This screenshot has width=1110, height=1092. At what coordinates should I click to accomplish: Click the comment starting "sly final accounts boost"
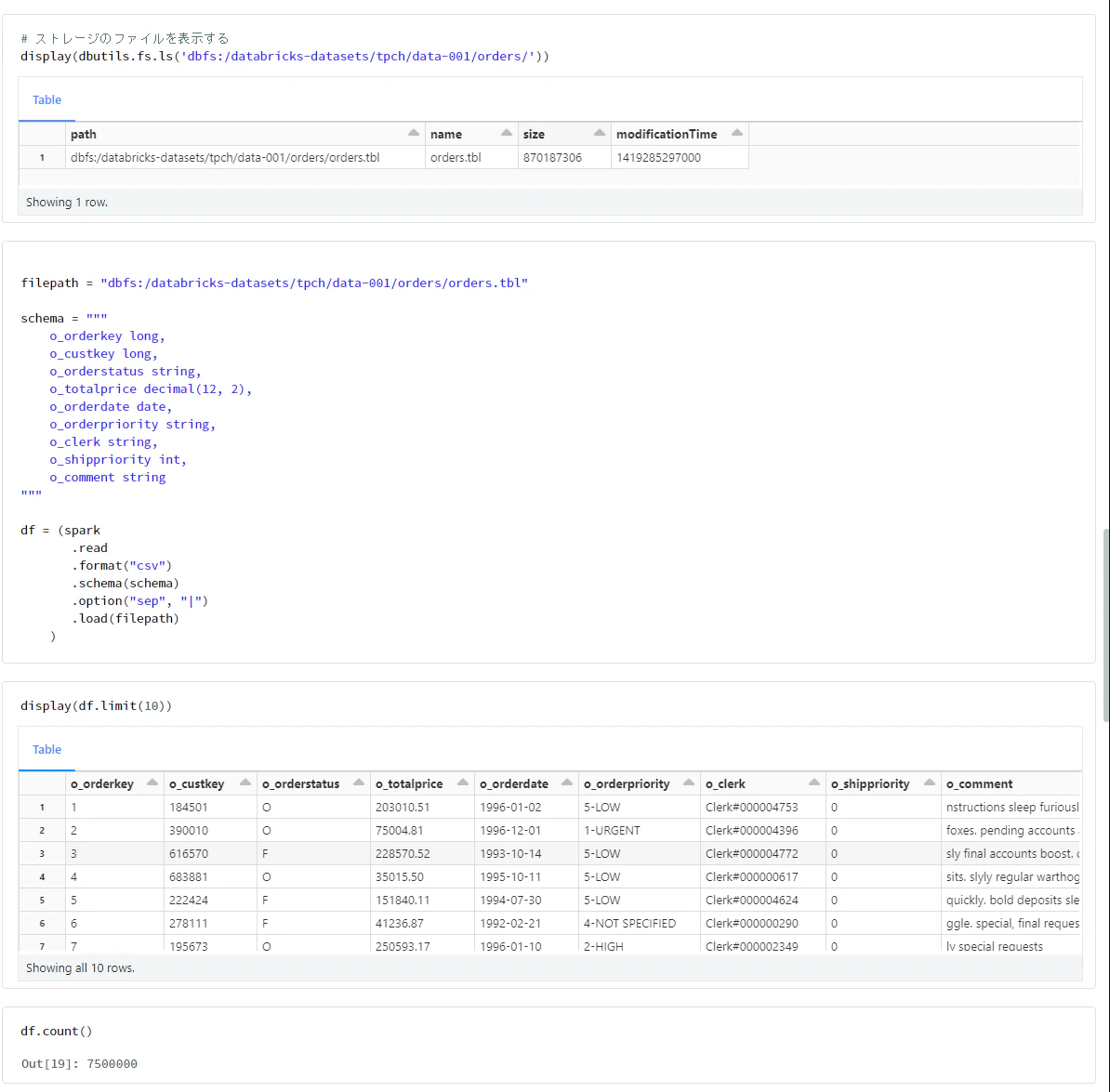click(1011, 854)
